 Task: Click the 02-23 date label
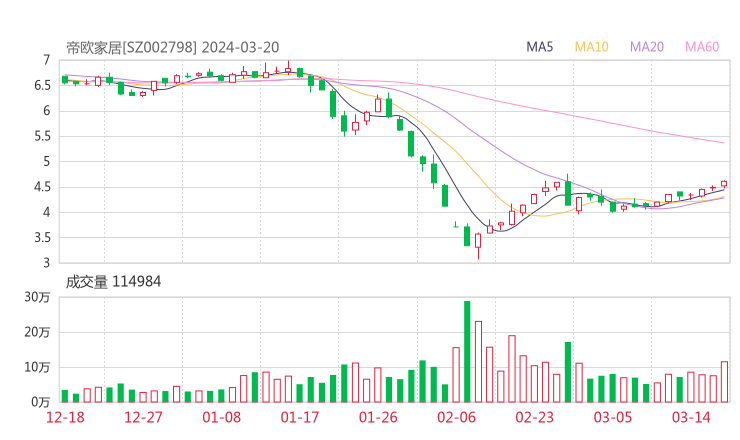[x=534, y=417]
